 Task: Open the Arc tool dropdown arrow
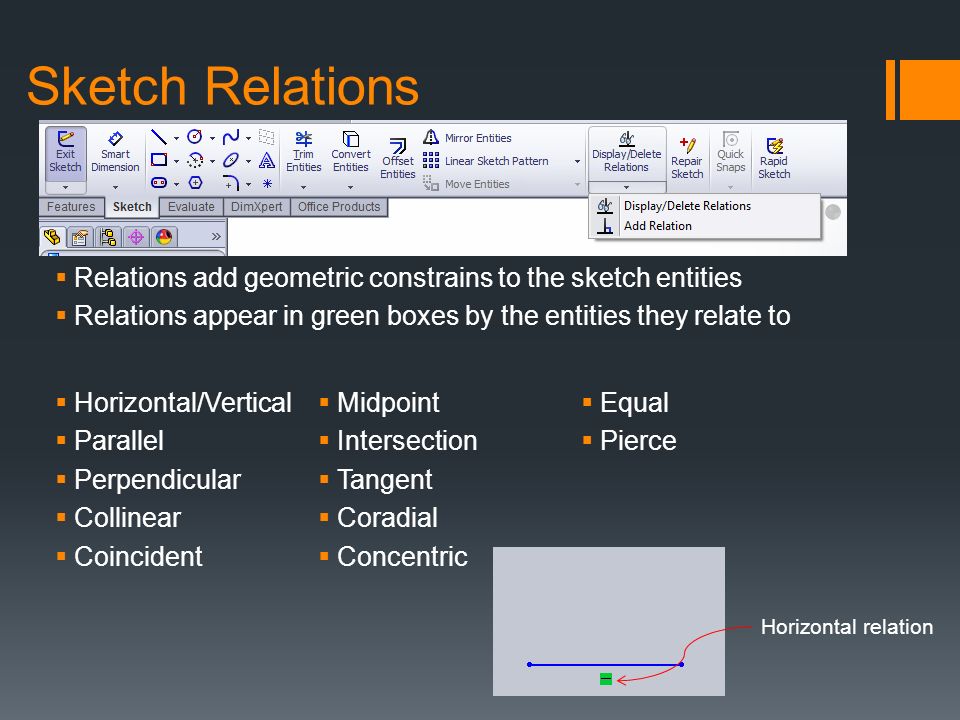point(212,162)
